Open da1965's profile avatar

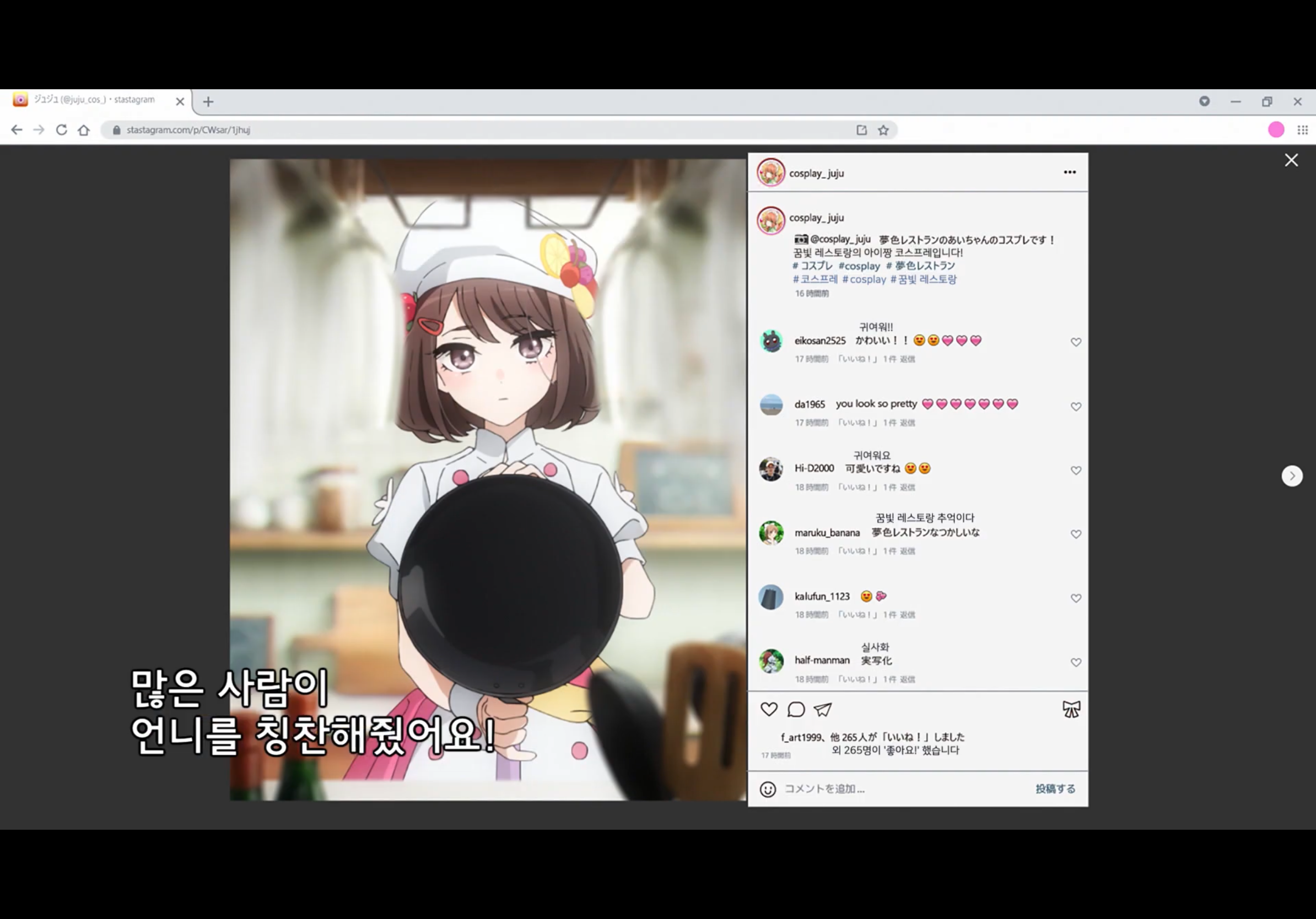click(771, 404)
